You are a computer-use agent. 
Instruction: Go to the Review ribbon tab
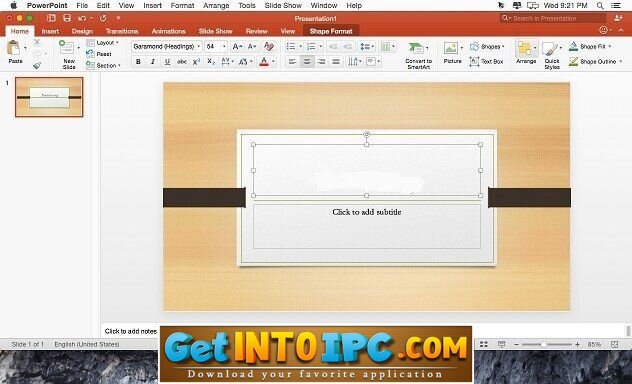(257, 31)
